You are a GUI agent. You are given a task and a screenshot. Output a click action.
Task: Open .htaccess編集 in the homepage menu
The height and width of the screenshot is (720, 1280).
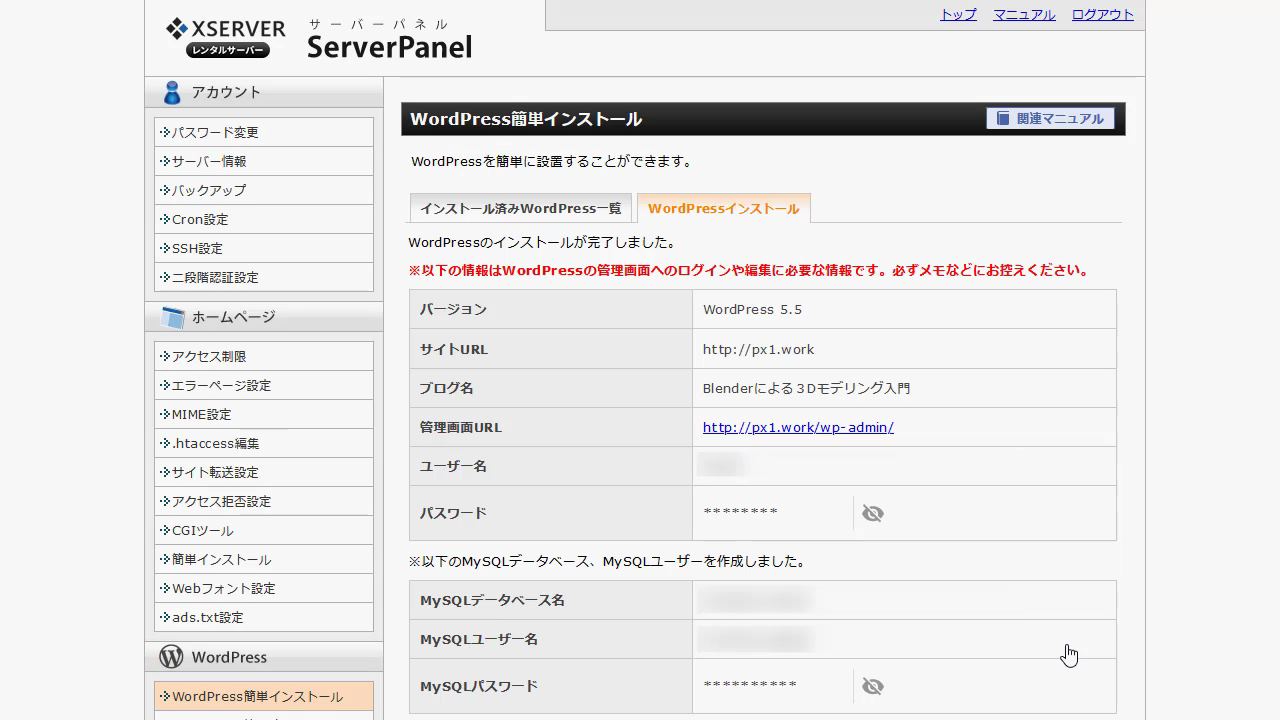[x=215, y=443]
